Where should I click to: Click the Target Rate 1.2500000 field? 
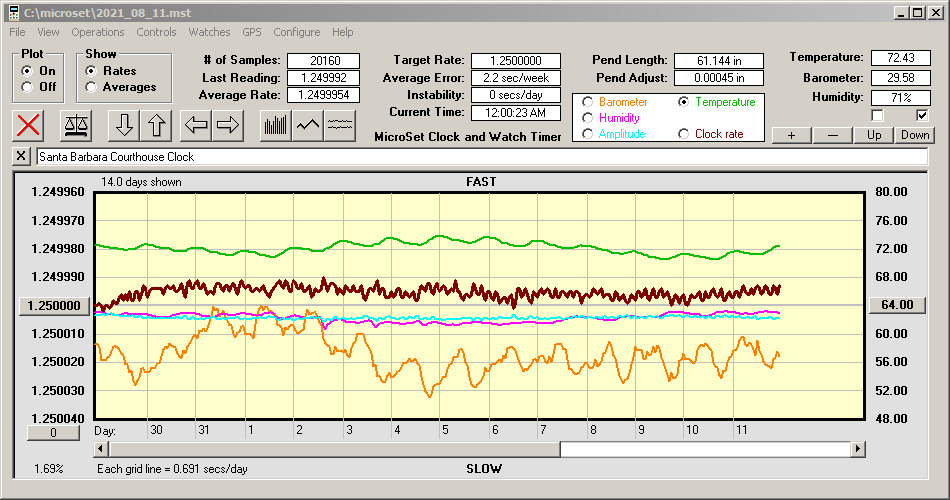point(516,61)
